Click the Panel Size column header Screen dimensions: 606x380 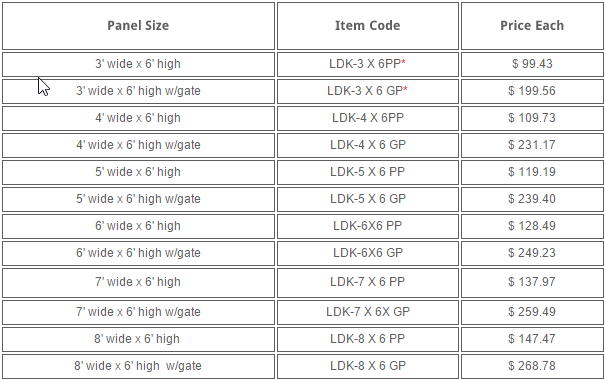(138, 26)
